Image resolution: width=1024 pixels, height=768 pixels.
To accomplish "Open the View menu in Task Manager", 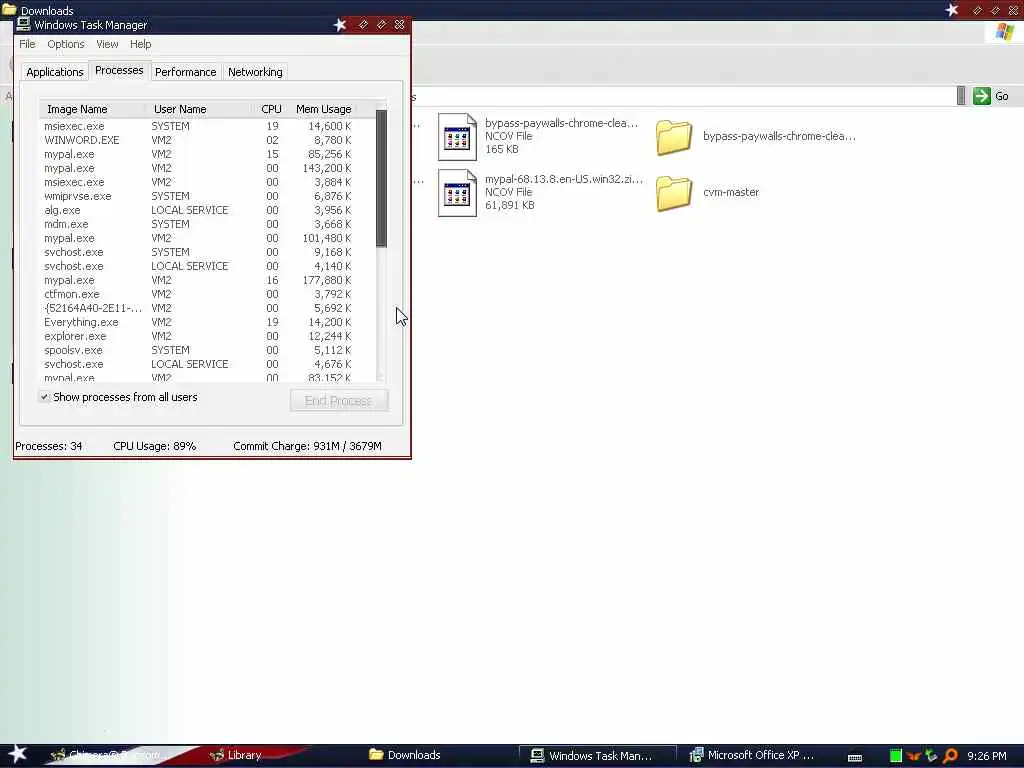I will (107, 44).
